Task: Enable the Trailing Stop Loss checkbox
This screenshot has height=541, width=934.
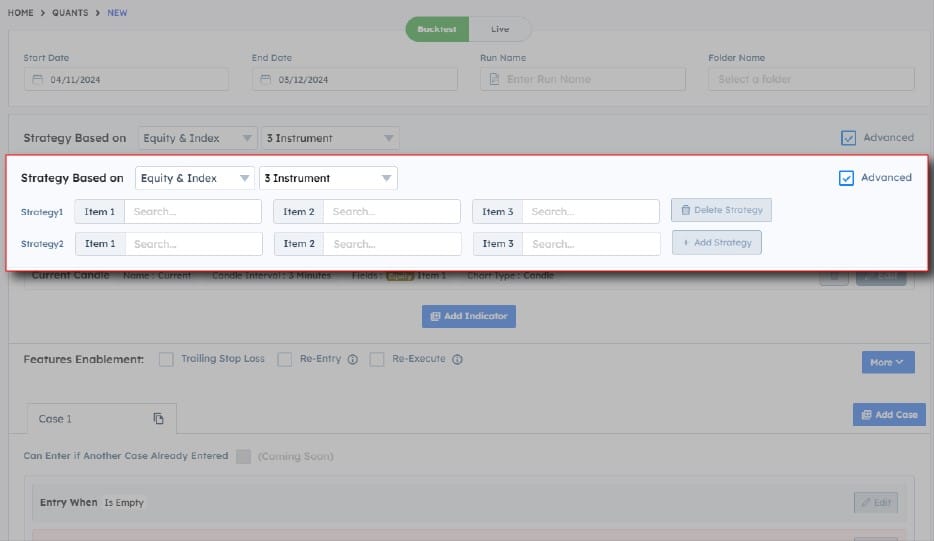Action: coord(166,359)
